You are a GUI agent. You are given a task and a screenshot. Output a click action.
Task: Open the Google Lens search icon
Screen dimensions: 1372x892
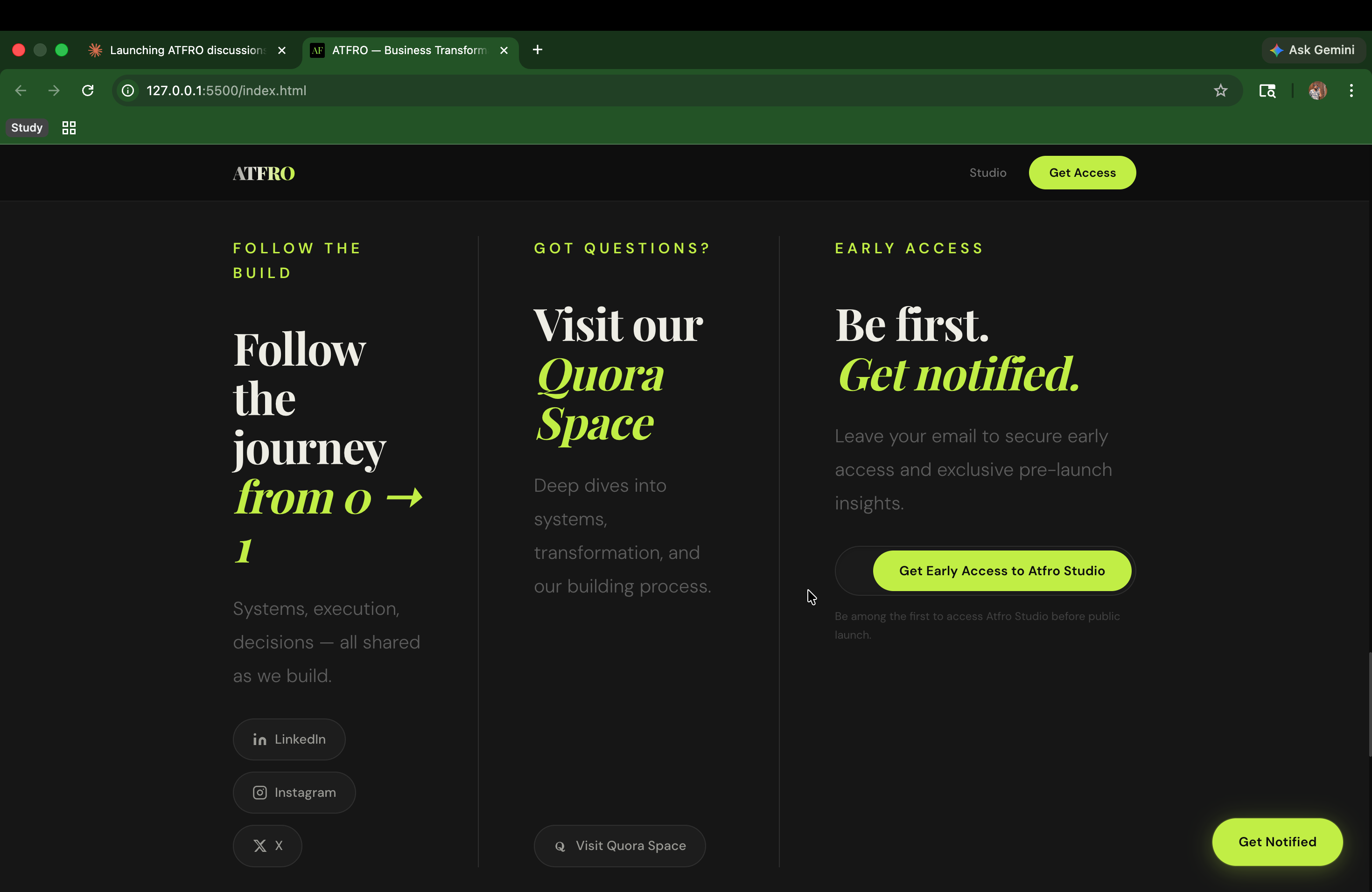point(1267,91)
